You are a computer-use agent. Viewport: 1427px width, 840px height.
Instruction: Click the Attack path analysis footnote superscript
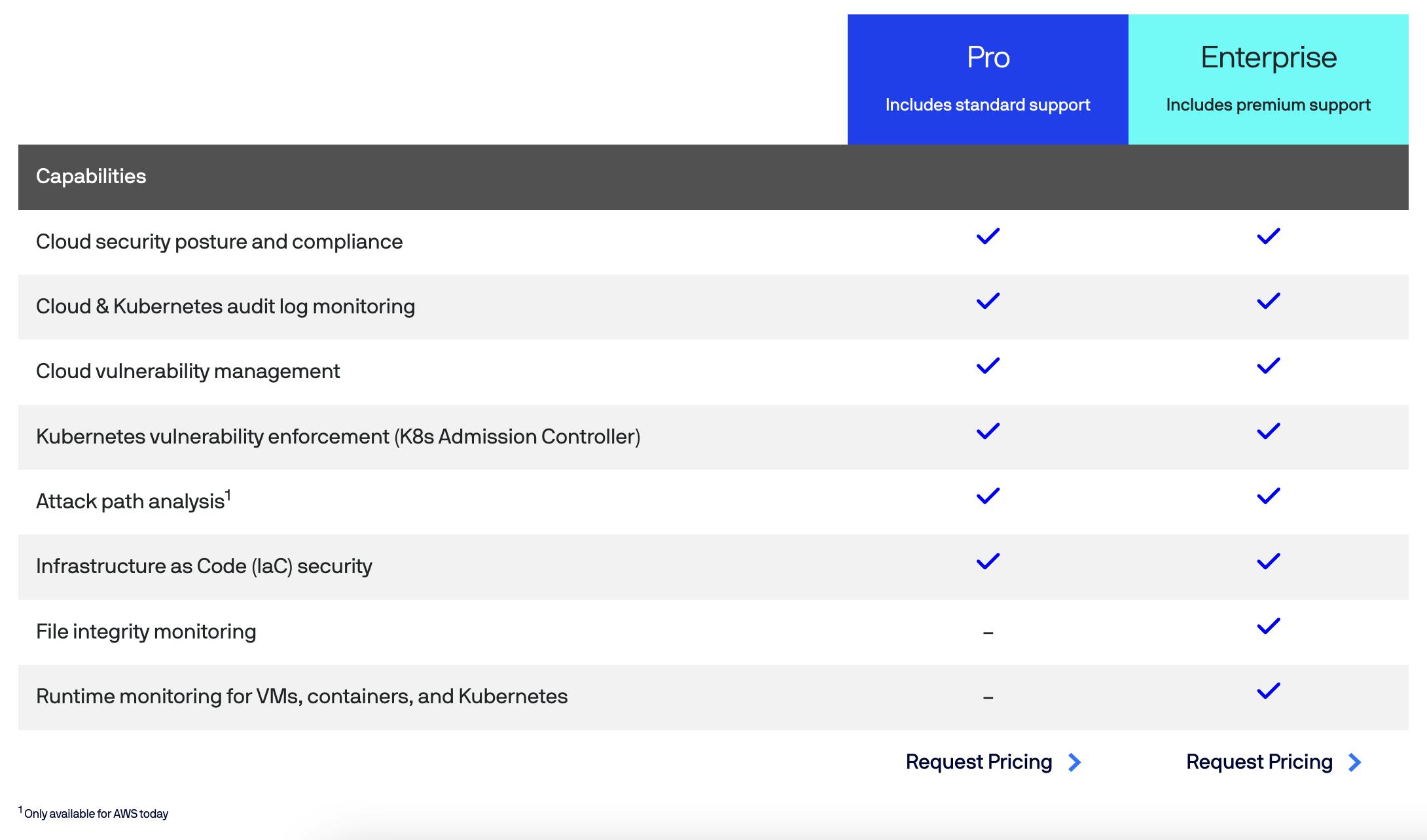click(228, 495)
